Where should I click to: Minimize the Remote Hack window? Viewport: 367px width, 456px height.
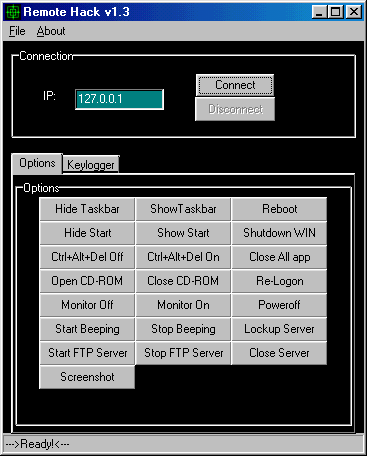(319, 12)
